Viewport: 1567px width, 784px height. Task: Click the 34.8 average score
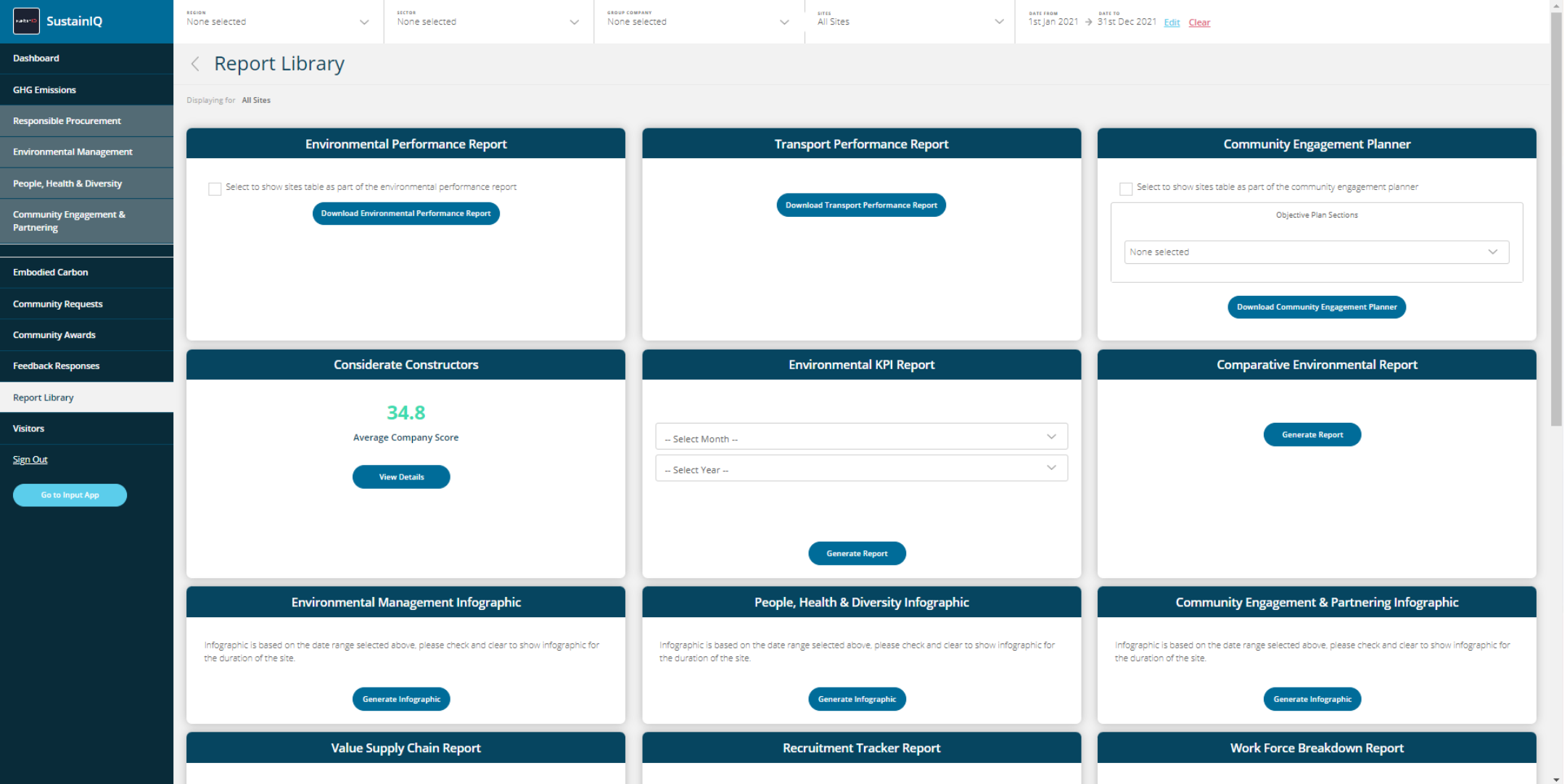[x=406, y=413]
